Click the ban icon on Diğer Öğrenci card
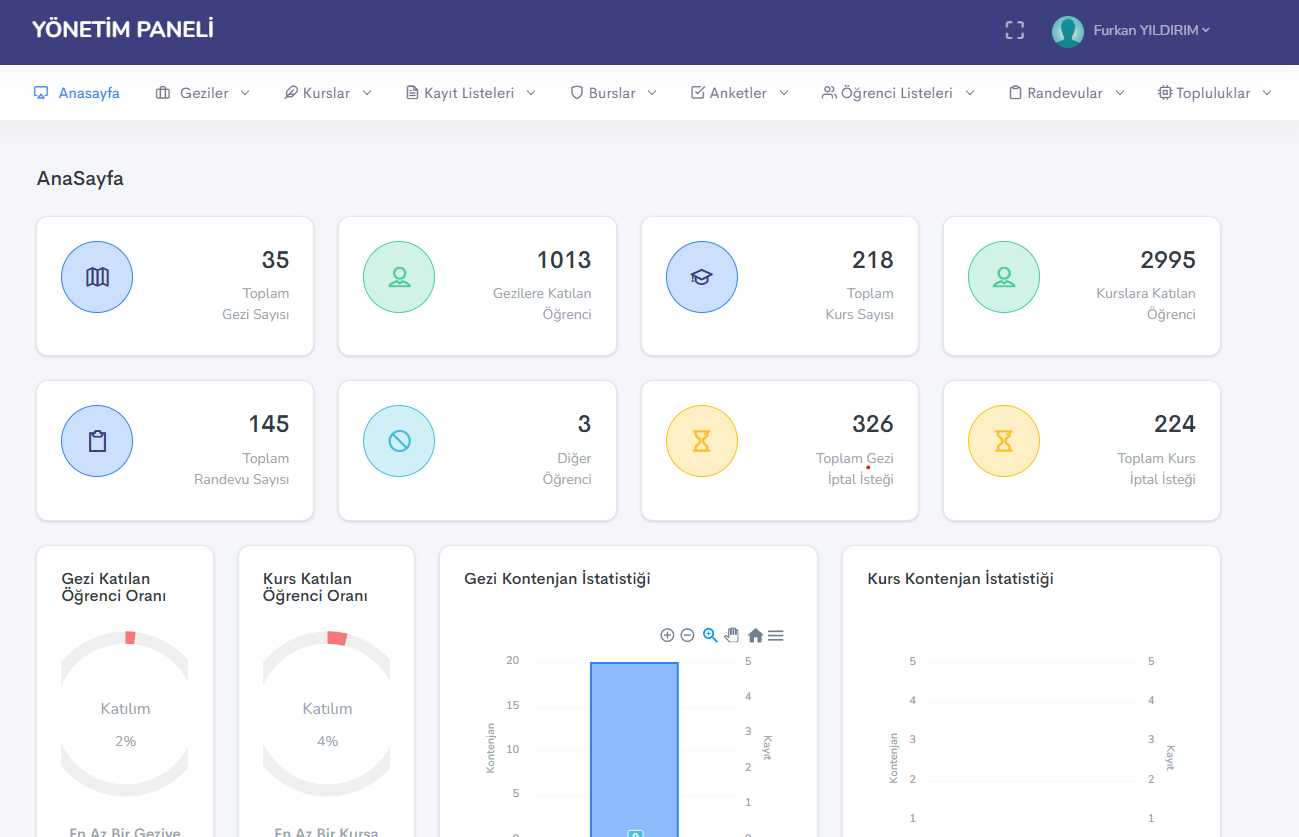1299x837 pixels. pos(399,441)
